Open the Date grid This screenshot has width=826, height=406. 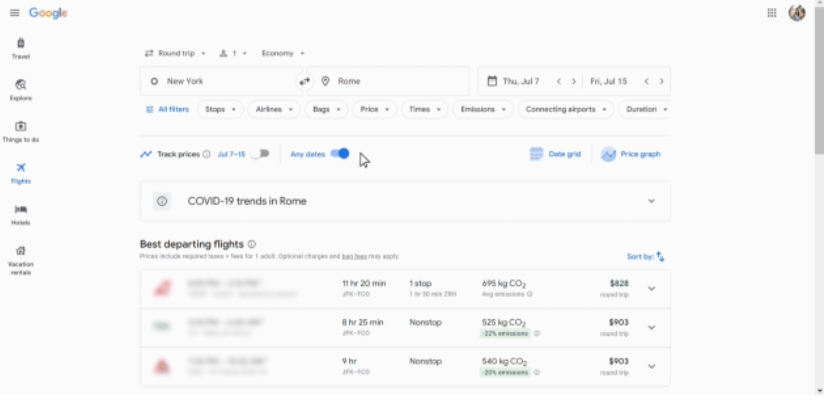click(x=555, y=154)
